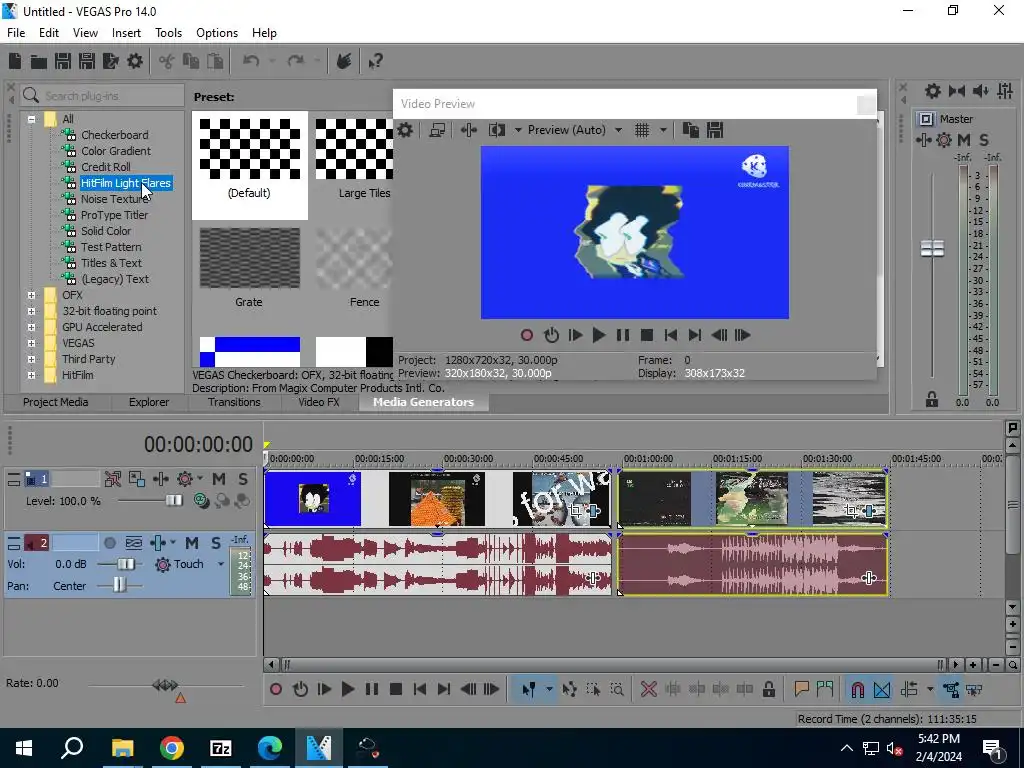Select Titles & Text generator
Image resolution: width=1024 pixels, height=768 pixels.
click(111, 263)
